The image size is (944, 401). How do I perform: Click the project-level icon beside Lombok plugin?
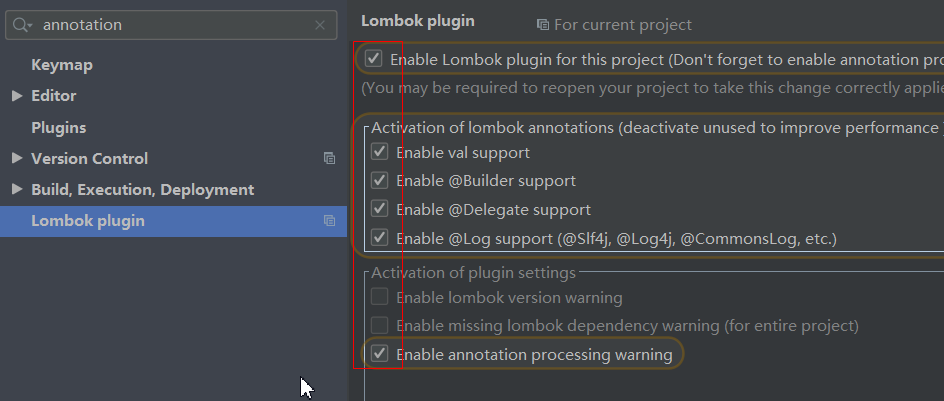pos(329,221)
